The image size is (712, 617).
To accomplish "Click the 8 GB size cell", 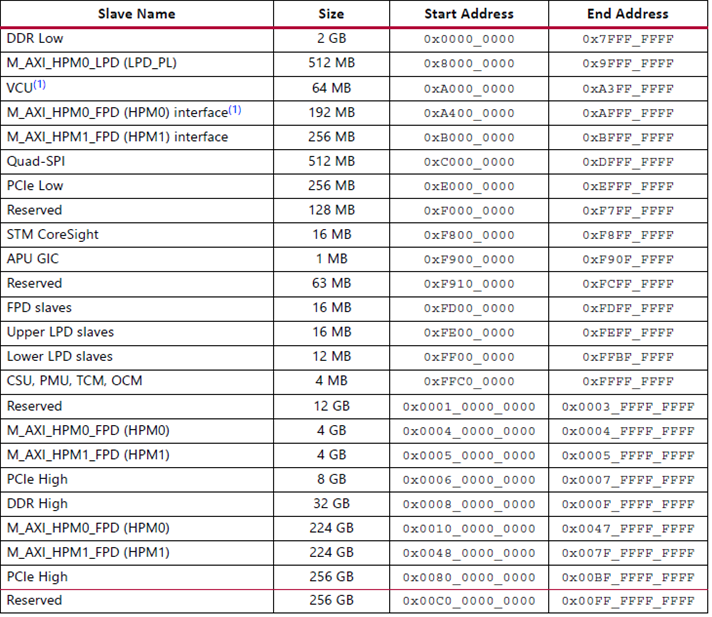I will click(x=331, y=479).
